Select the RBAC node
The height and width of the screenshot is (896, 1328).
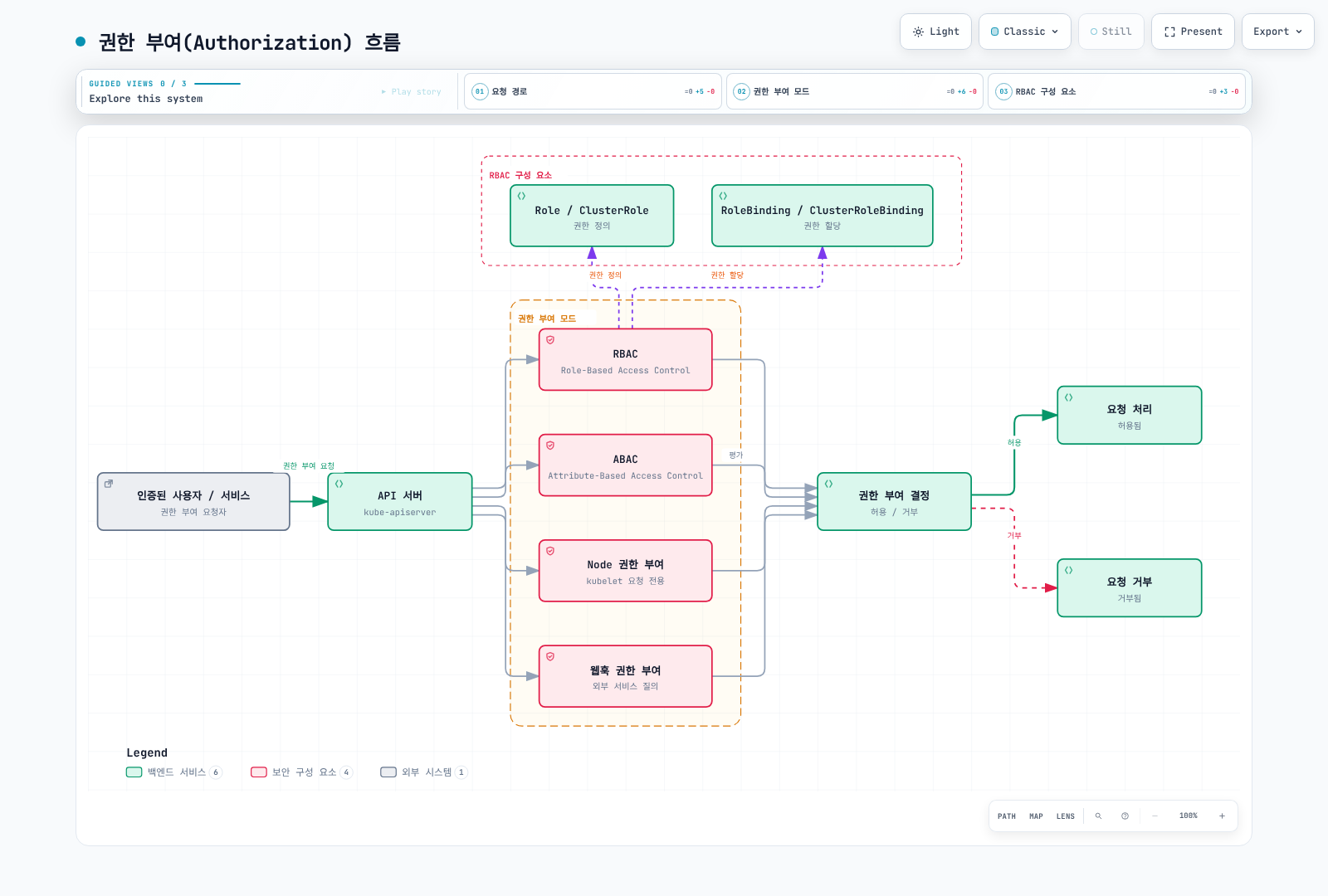point(626,360)
